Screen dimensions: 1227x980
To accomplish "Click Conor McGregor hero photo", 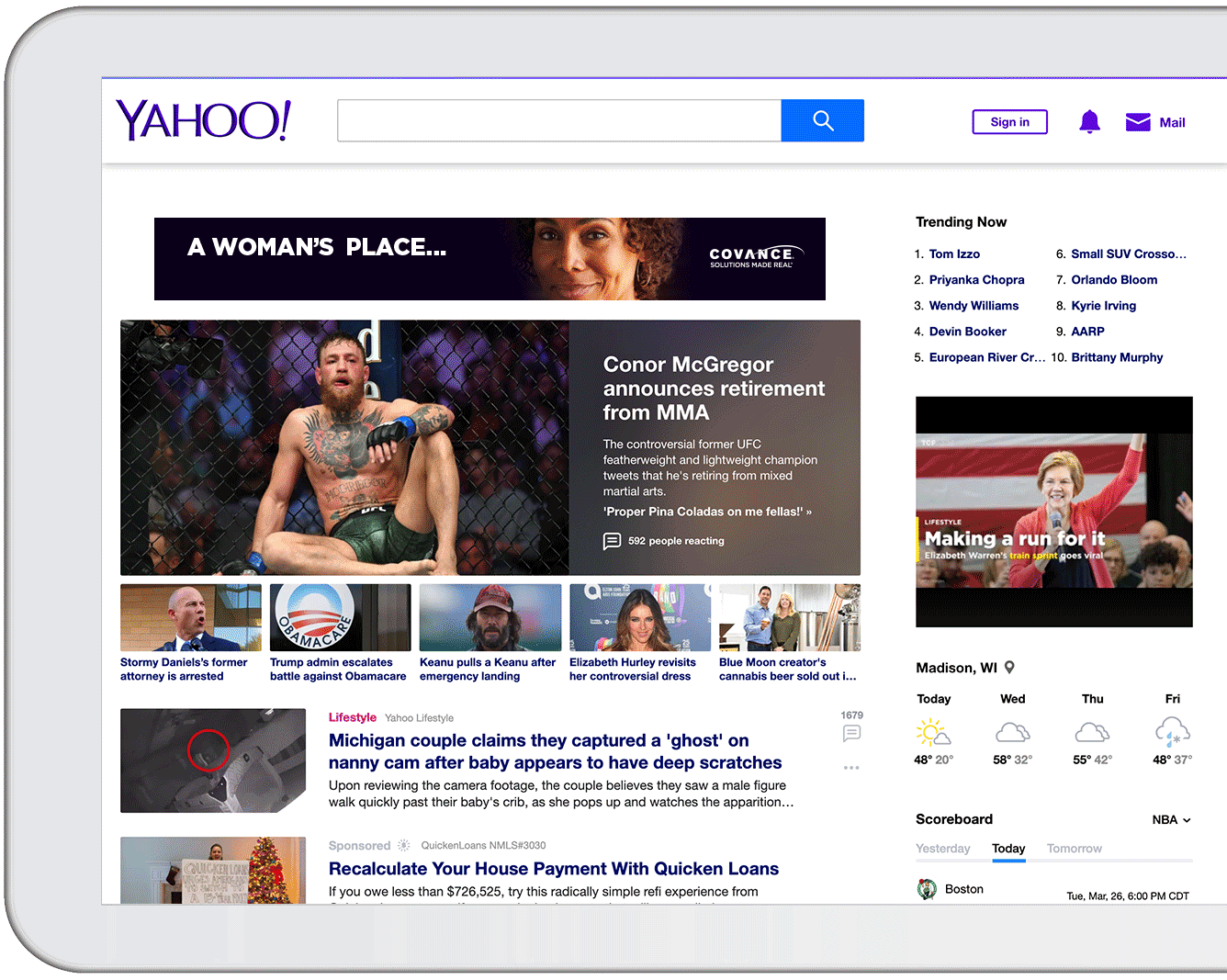I will (x=344, y=447).
